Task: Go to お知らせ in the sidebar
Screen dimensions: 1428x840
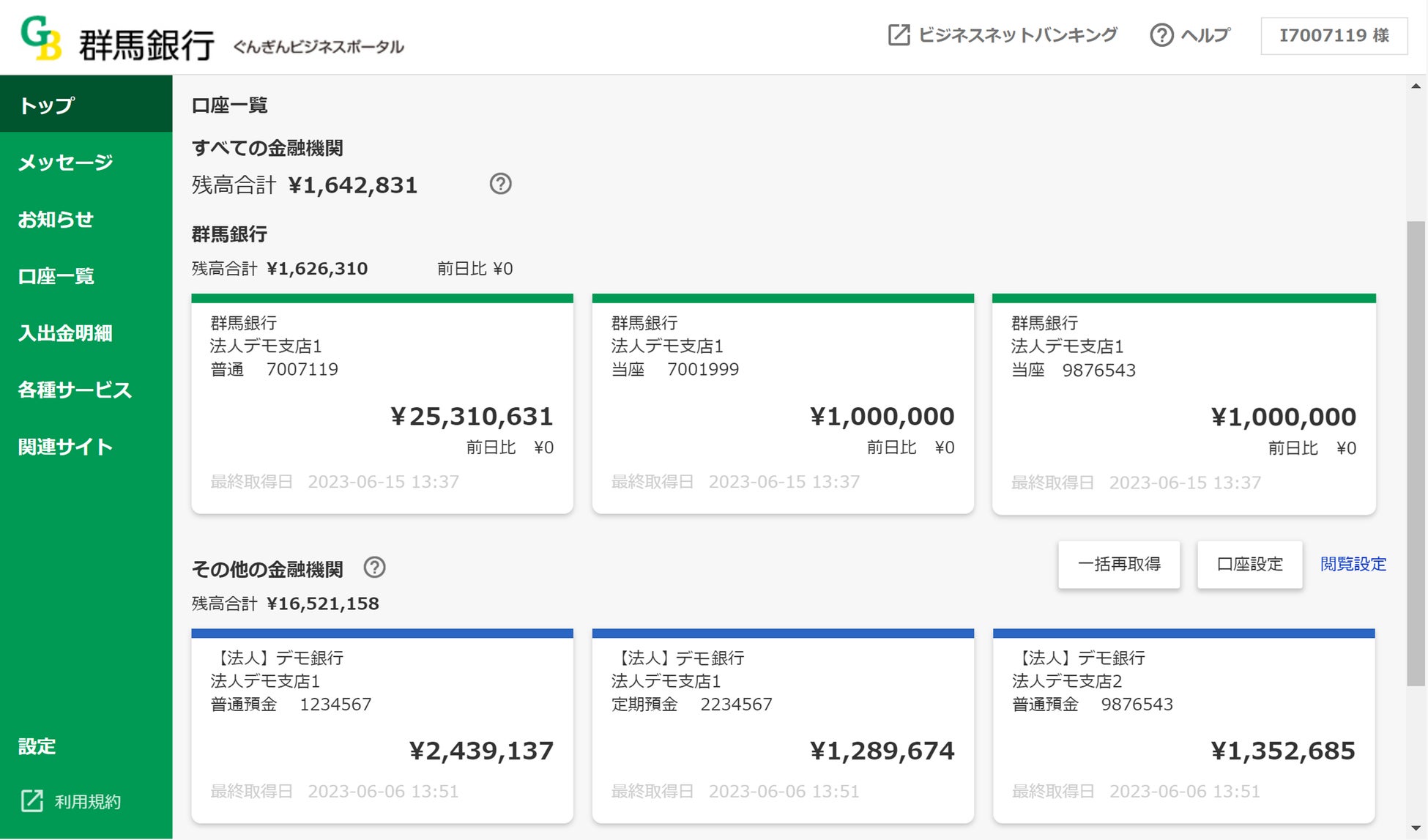Action: (56, 219)
